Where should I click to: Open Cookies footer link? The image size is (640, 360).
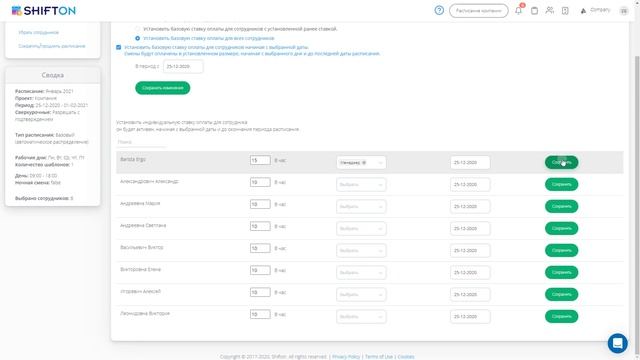pyautogui.click(x=406, y=357)
